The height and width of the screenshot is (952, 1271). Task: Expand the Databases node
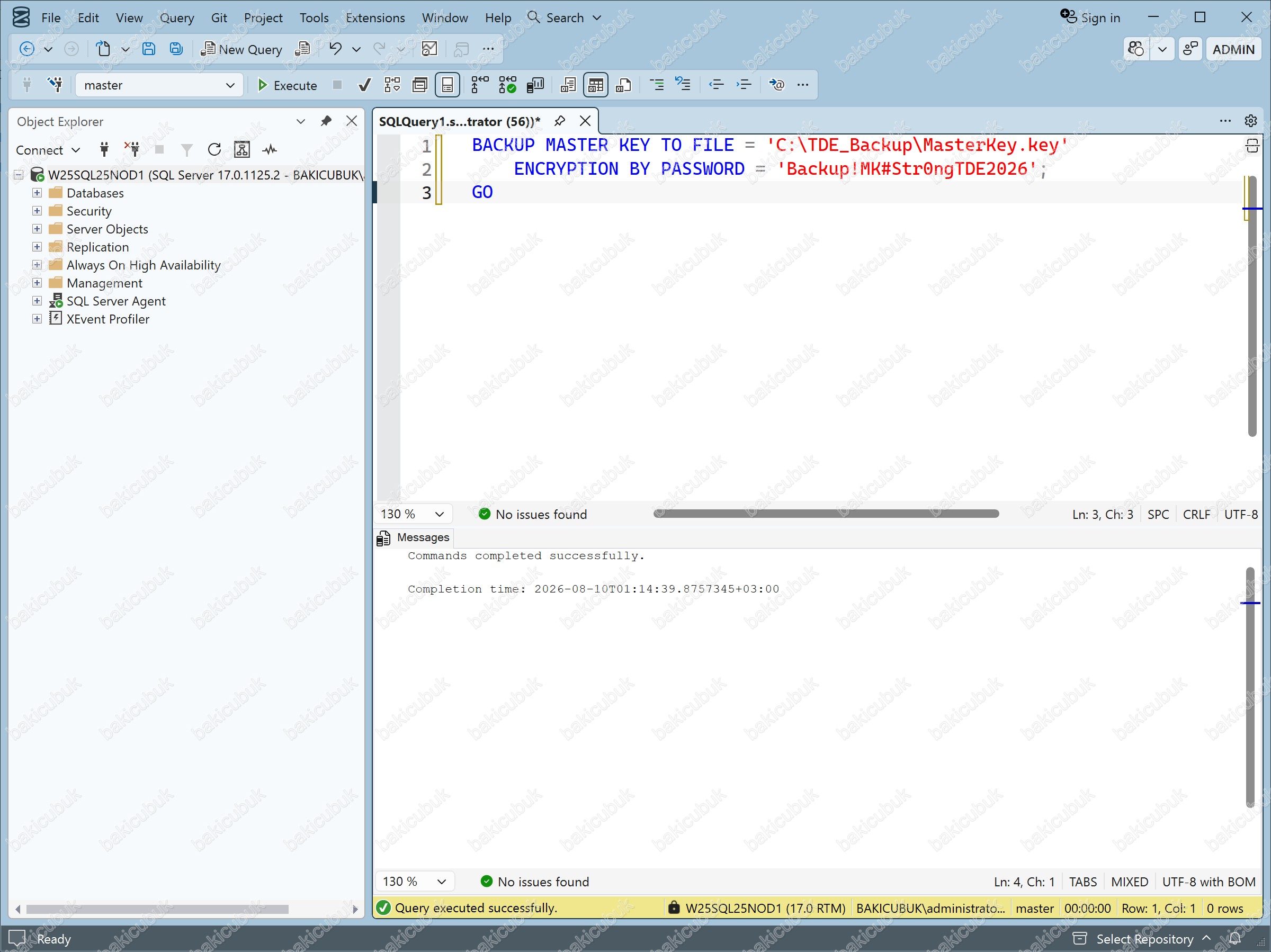[x=37, y=193]
